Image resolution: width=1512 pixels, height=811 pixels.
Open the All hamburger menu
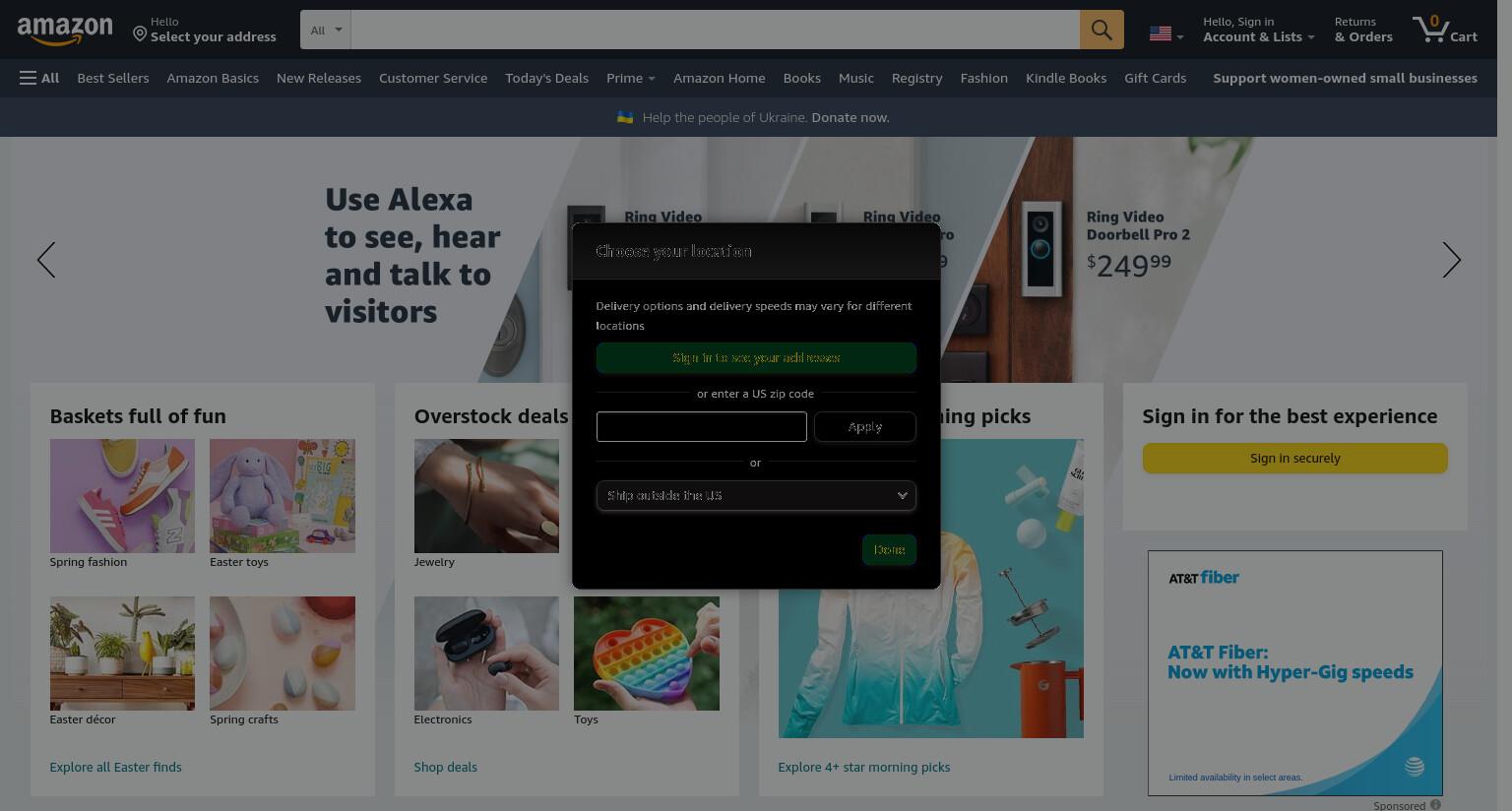click(x=39, y=78)
